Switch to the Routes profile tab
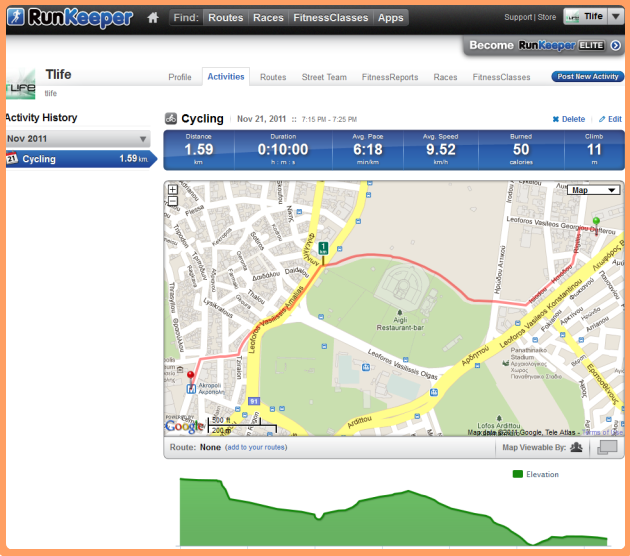The width and height of the screenshot is (630, 556). [273, 77]
